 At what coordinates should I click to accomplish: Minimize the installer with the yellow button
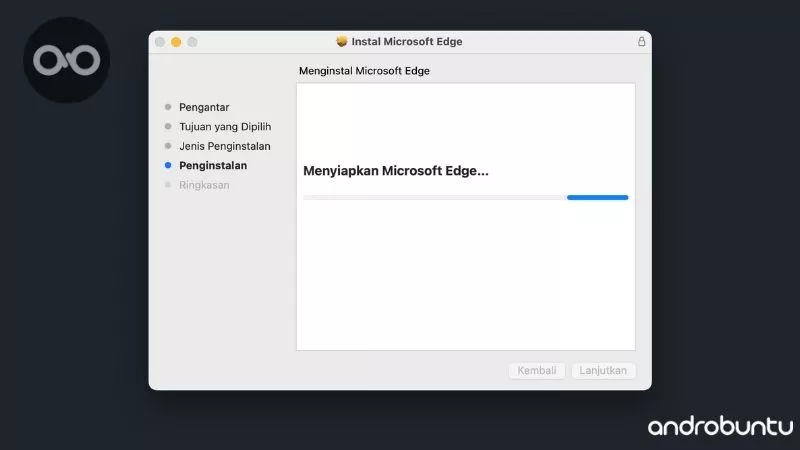click(x=176, y=42)
